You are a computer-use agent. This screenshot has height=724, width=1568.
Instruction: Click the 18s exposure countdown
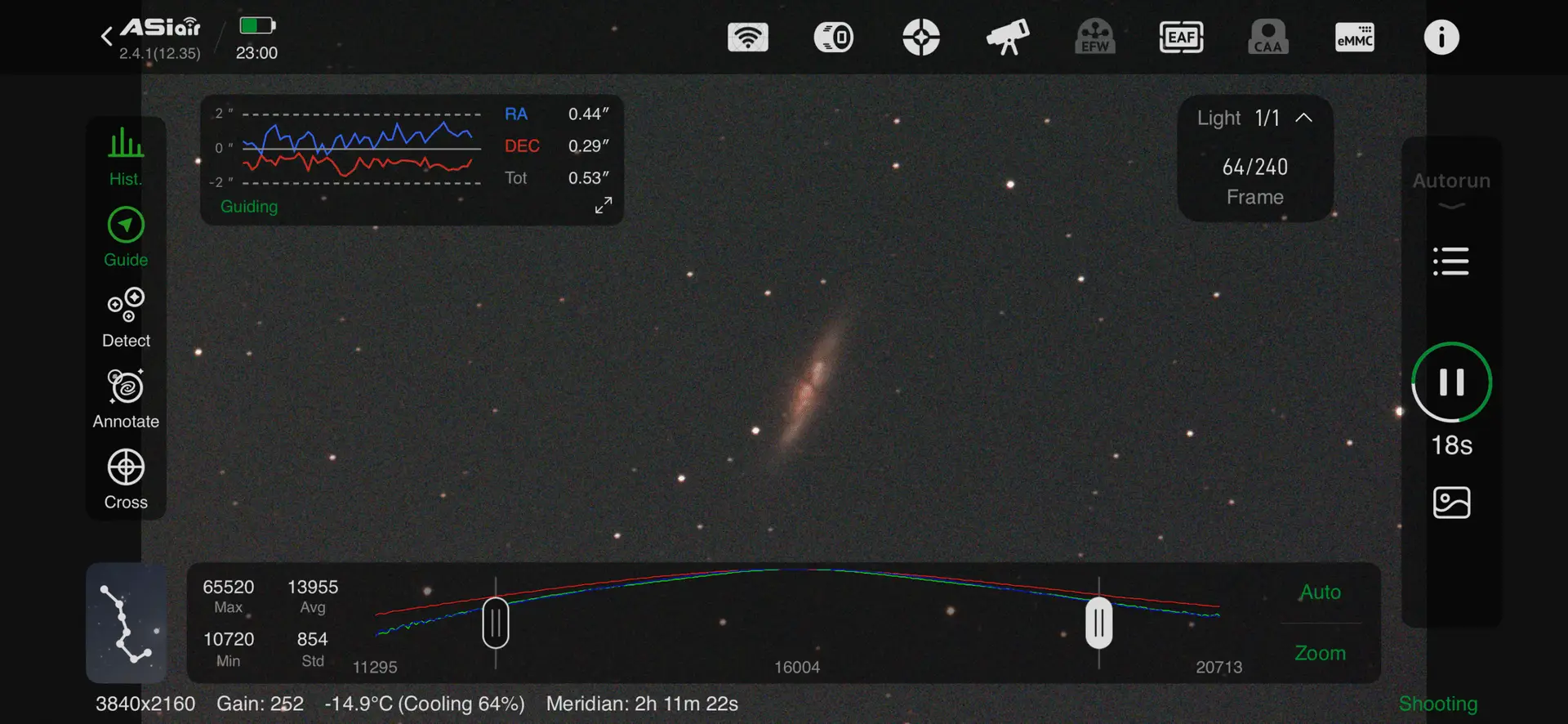[x=1452, y=445]
